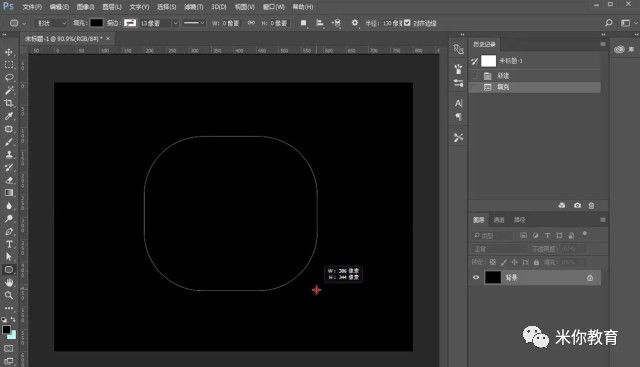Toggle the align edges checkbox

(x=407, y=23)
